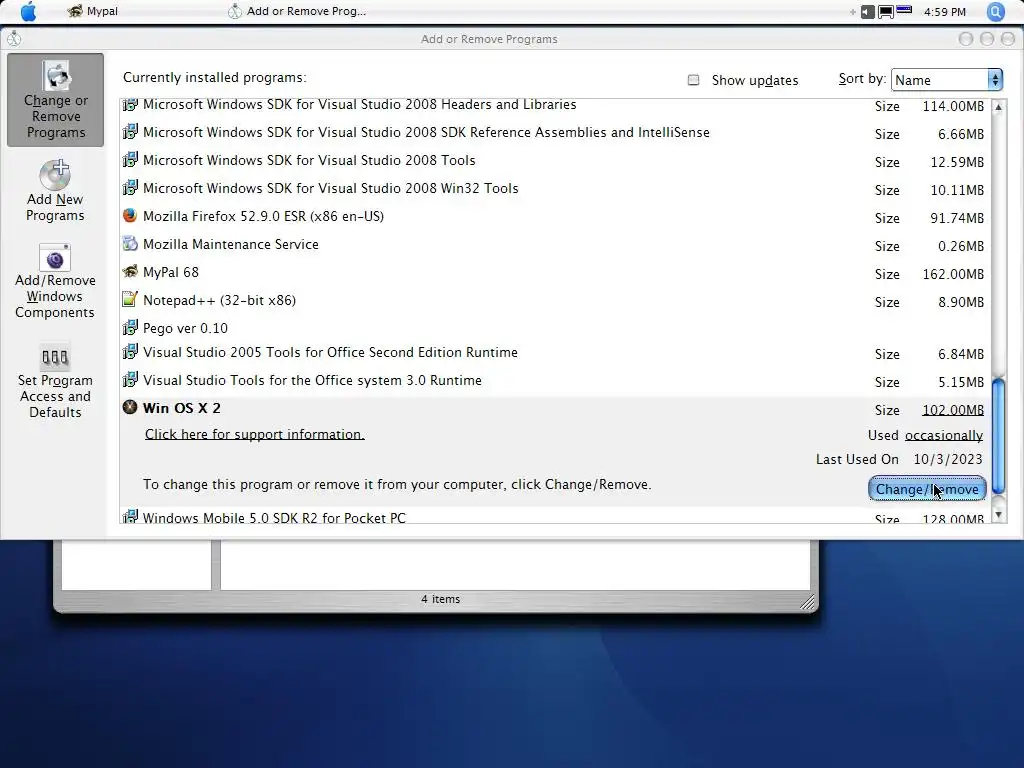
Task: Open the Sort by Name dropdown
Action: coord(946,80)
